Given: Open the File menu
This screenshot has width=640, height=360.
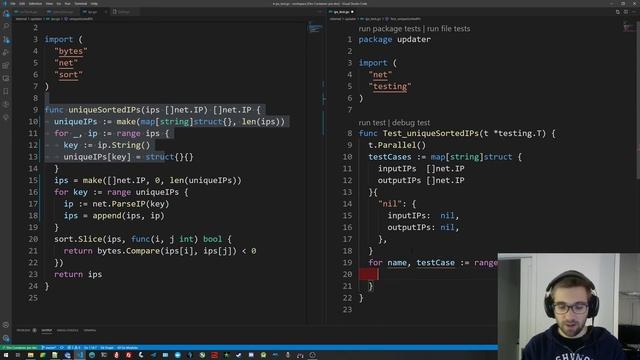Looking at the screenshot, I should click(x=13, y=4).
